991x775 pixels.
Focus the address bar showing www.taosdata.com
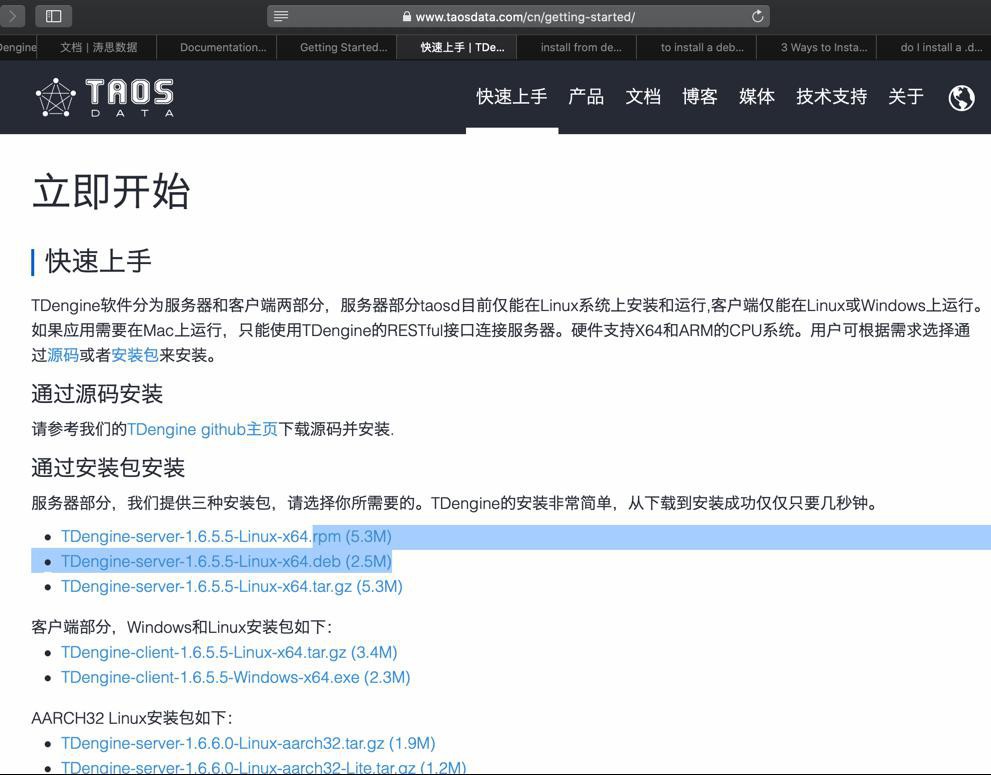pyautogui.click(x=518, y=16)
